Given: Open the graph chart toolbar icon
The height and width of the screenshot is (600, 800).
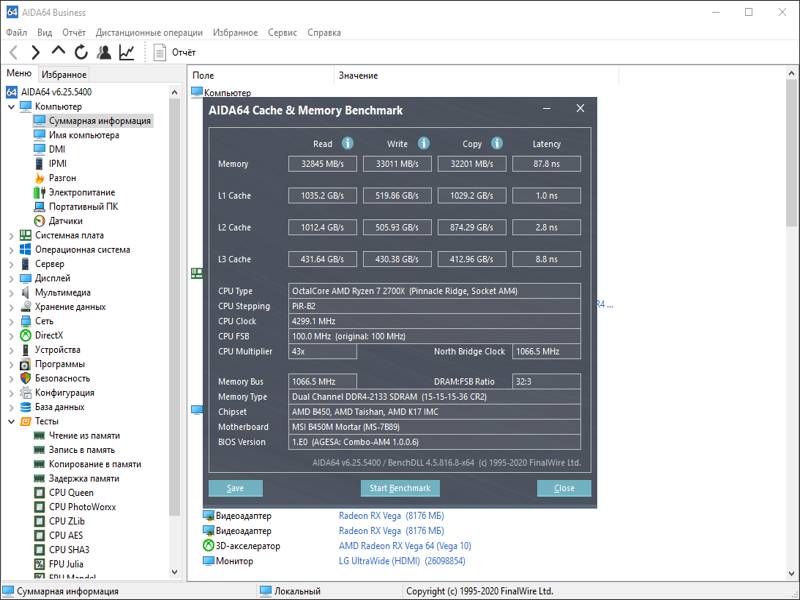Looking at the screenshot, I should [x=127, y=52].
